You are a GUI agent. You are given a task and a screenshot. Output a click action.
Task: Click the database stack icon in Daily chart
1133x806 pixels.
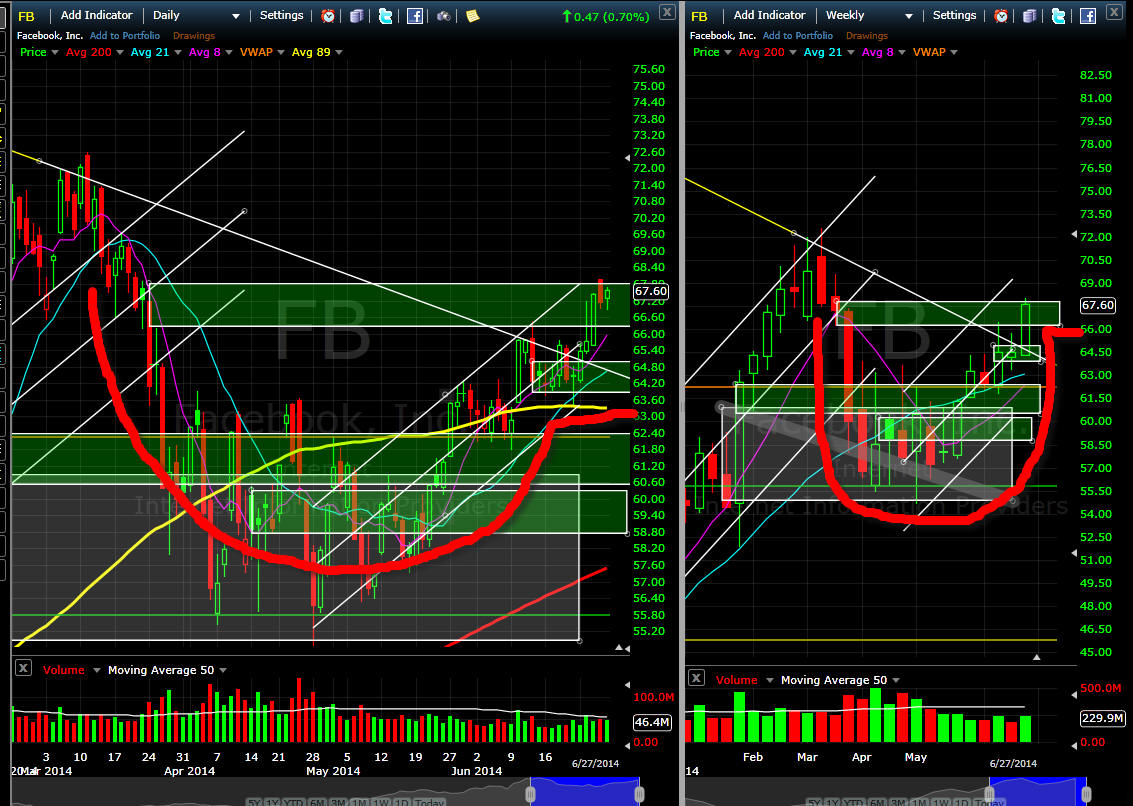357,15
